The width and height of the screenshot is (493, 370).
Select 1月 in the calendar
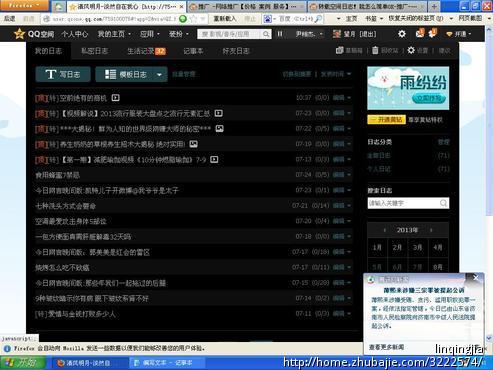tap(377, 247)
